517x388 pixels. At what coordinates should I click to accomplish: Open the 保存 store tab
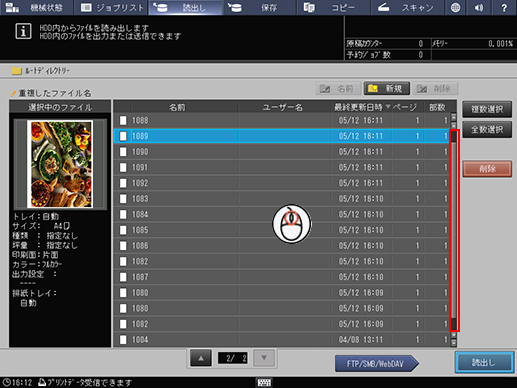pyautogui.click(x=260, y=7)
